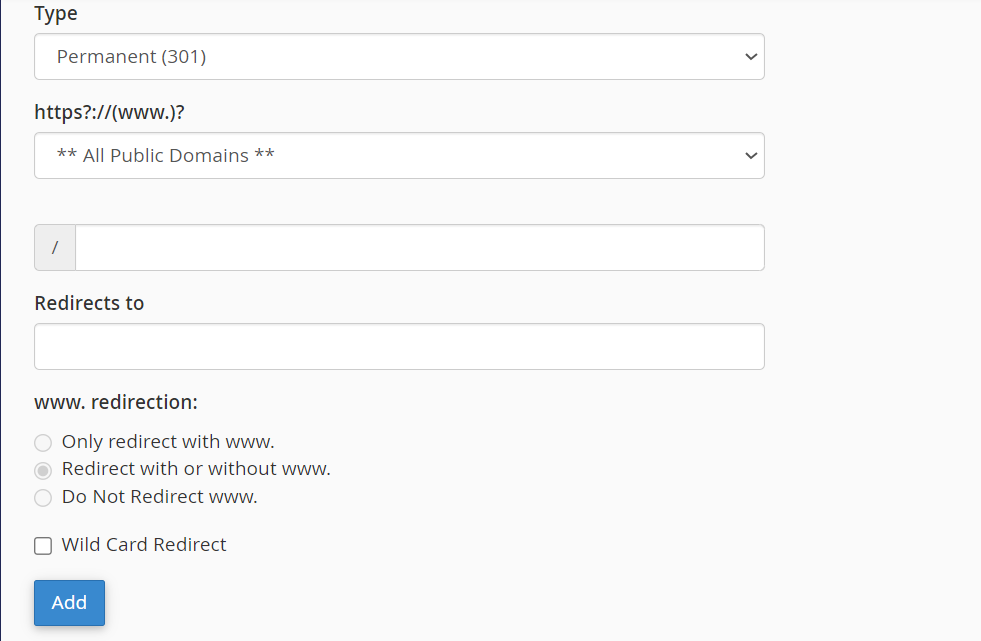Click the slash prefix box
The width and height of the screenshot is (981, 641).
(55, 248)
